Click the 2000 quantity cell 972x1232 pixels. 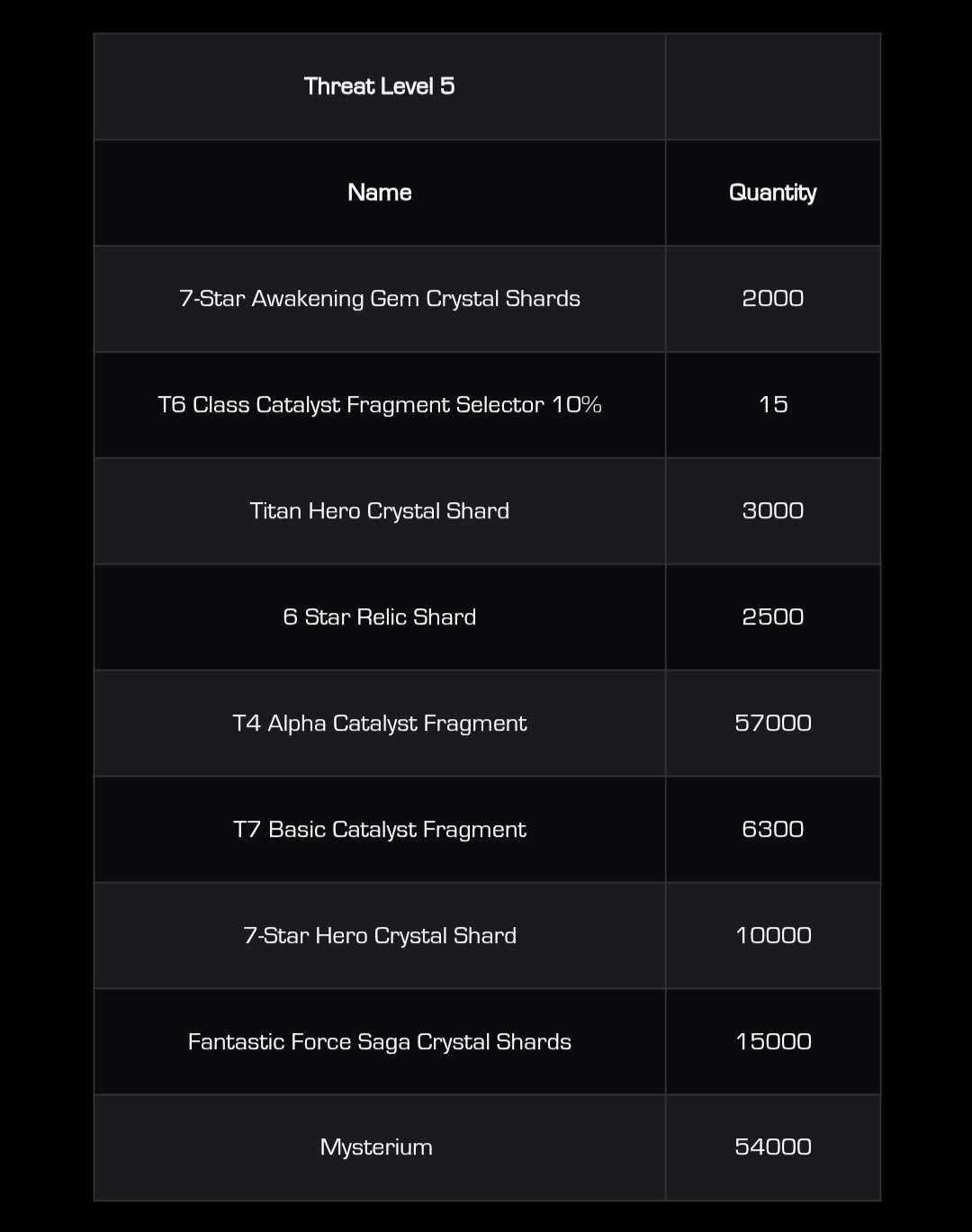point(772,299)
